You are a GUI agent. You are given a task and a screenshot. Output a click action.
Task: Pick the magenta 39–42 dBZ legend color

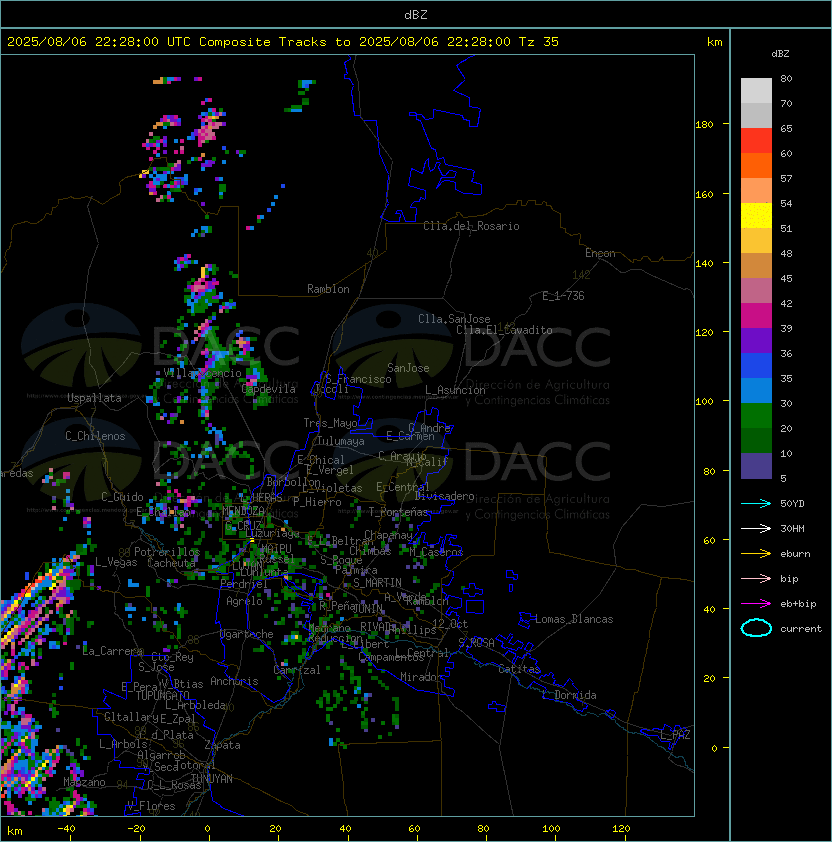pyautogui.click(x=756, y=316)
